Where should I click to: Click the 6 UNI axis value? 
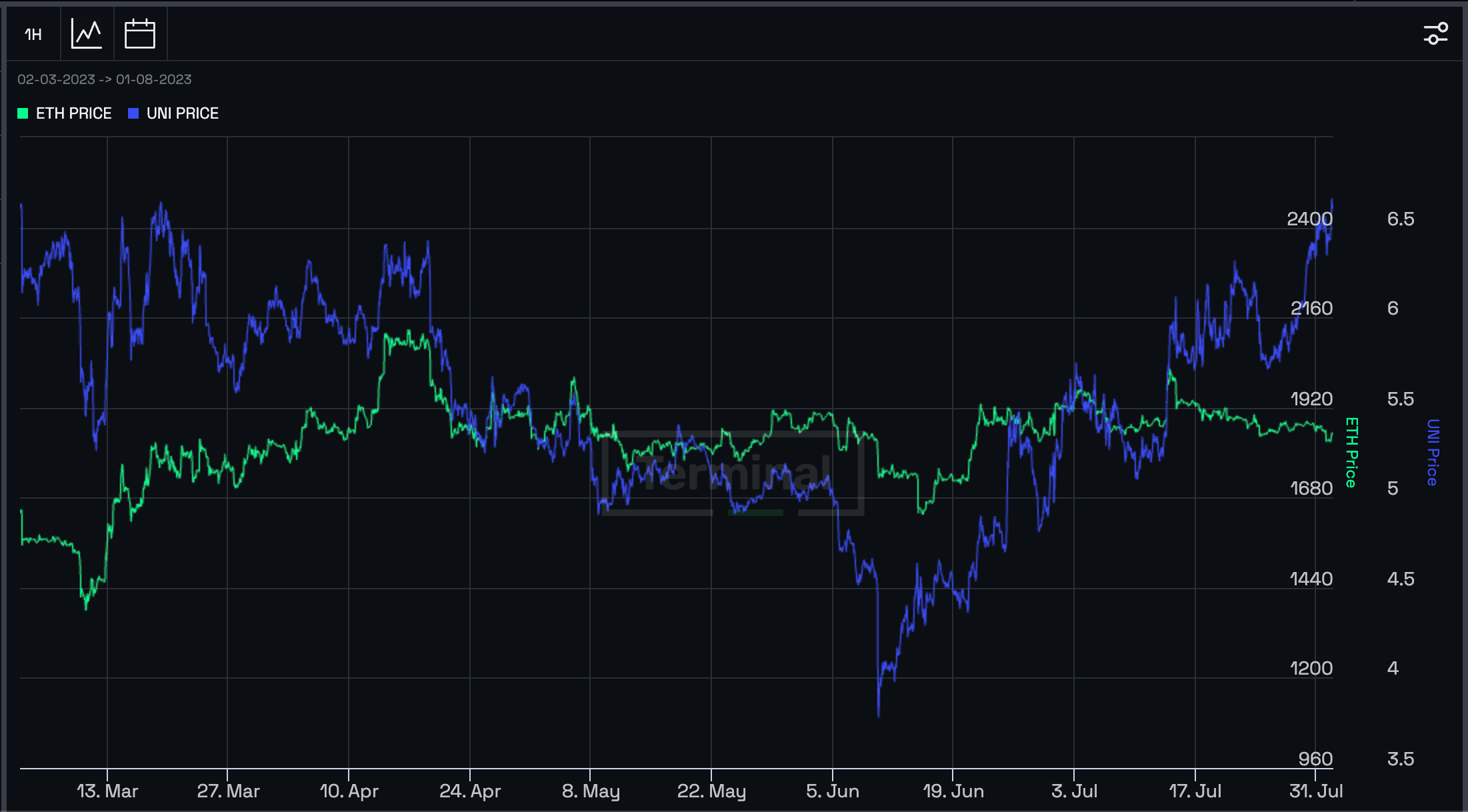[x=1393, y=309]
